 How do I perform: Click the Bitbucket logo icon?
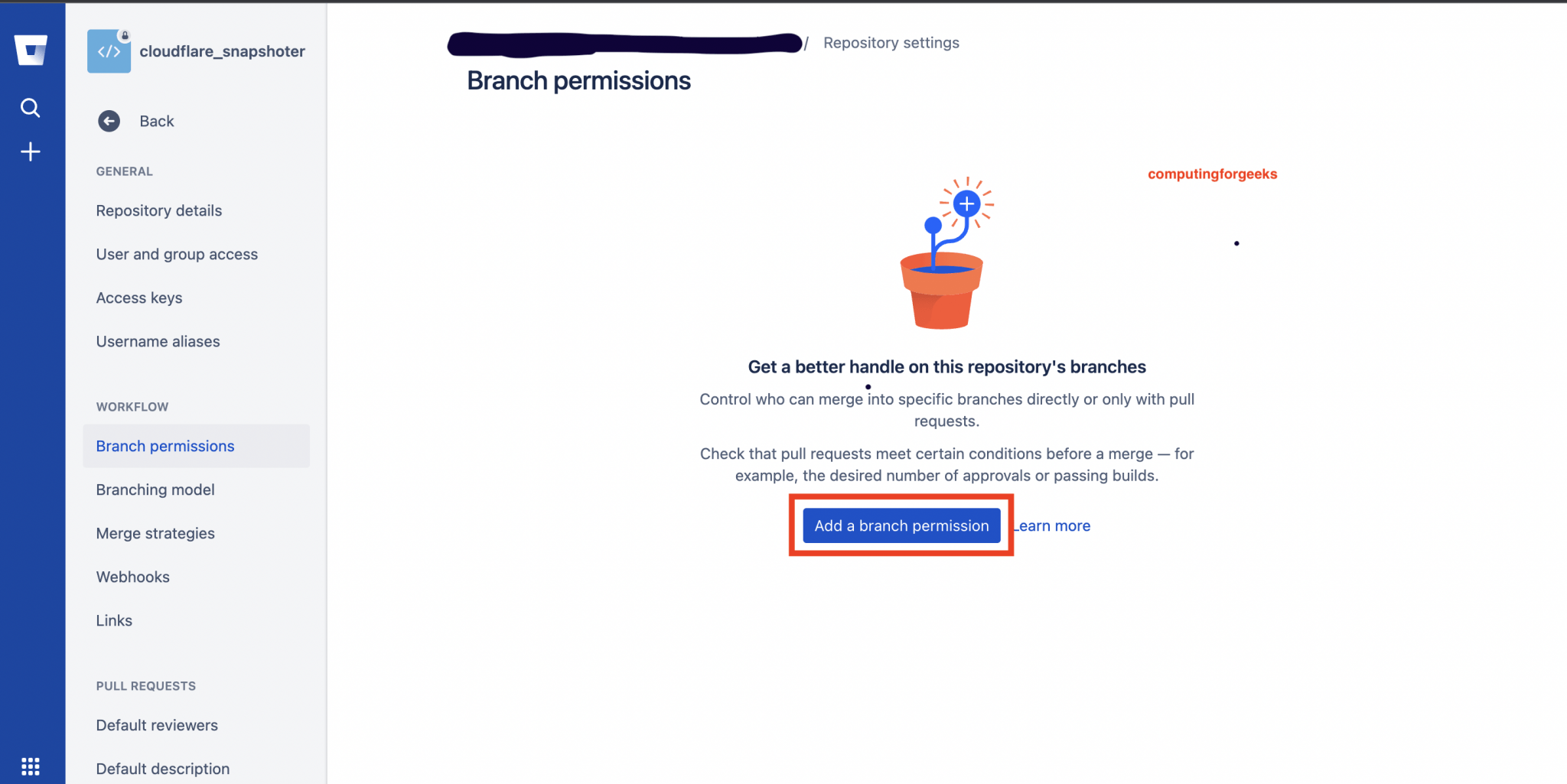click(x=31, y=50)
